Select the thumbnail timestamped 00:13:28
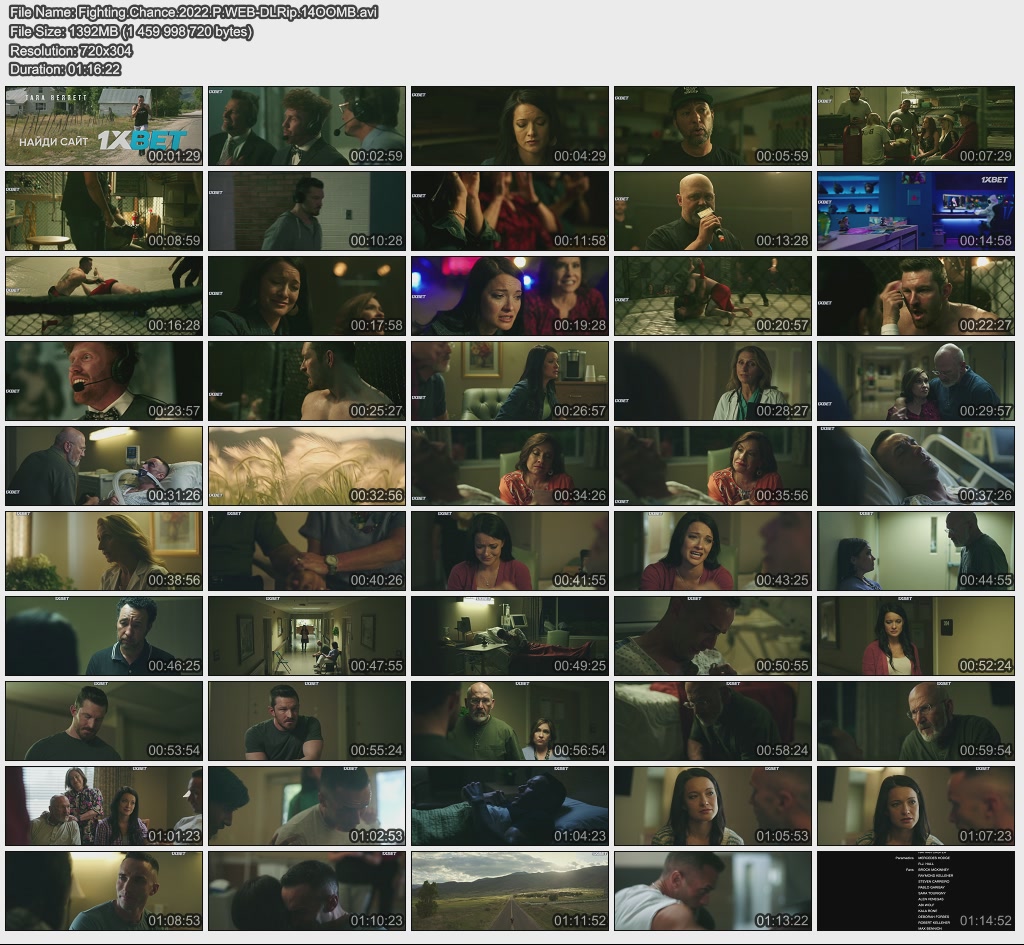The width and height of the screenshot is (1024, 945). pos(713,210)
